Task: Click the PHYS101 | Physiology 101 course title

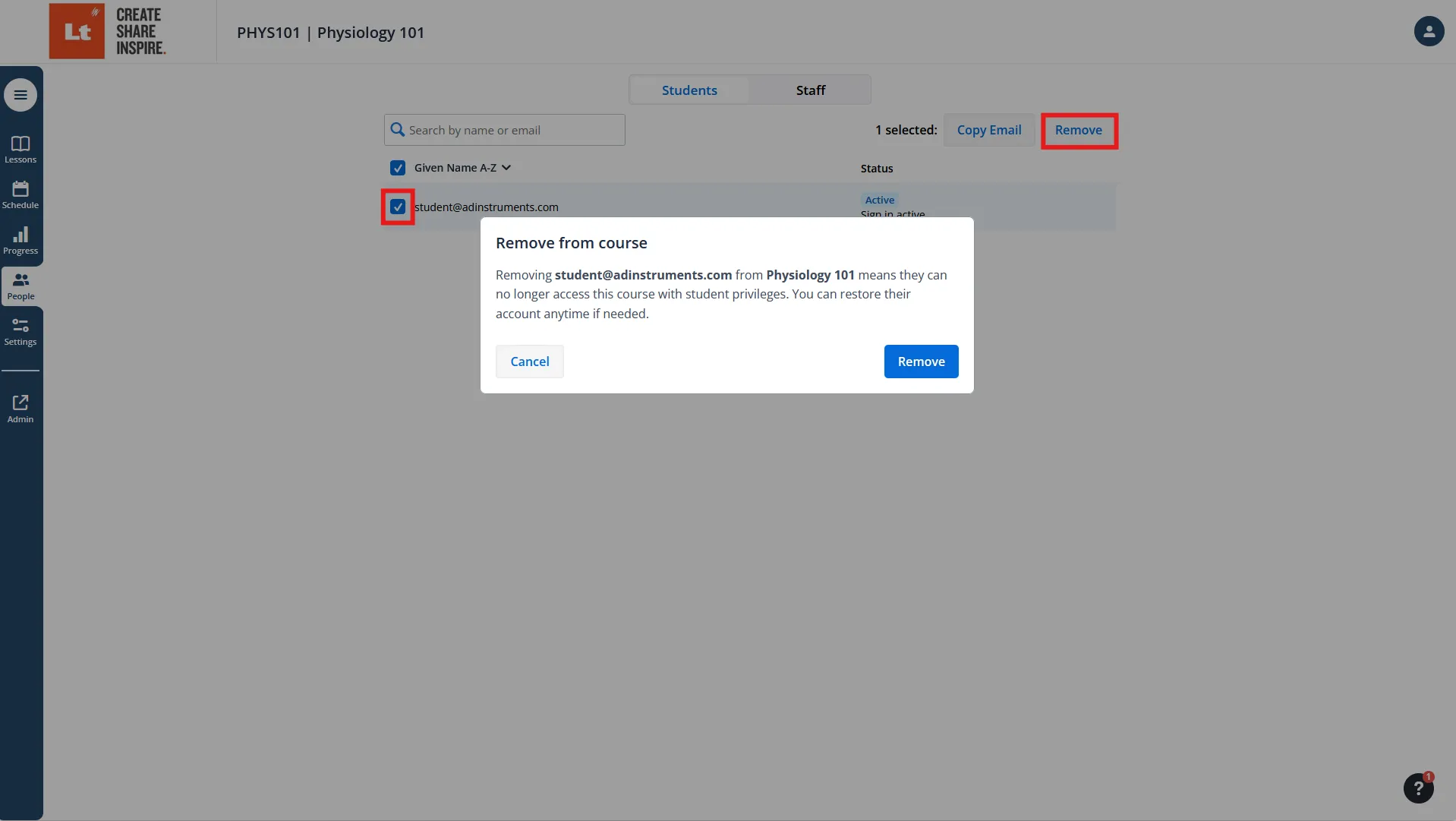Action: click(x=330, y=33)
